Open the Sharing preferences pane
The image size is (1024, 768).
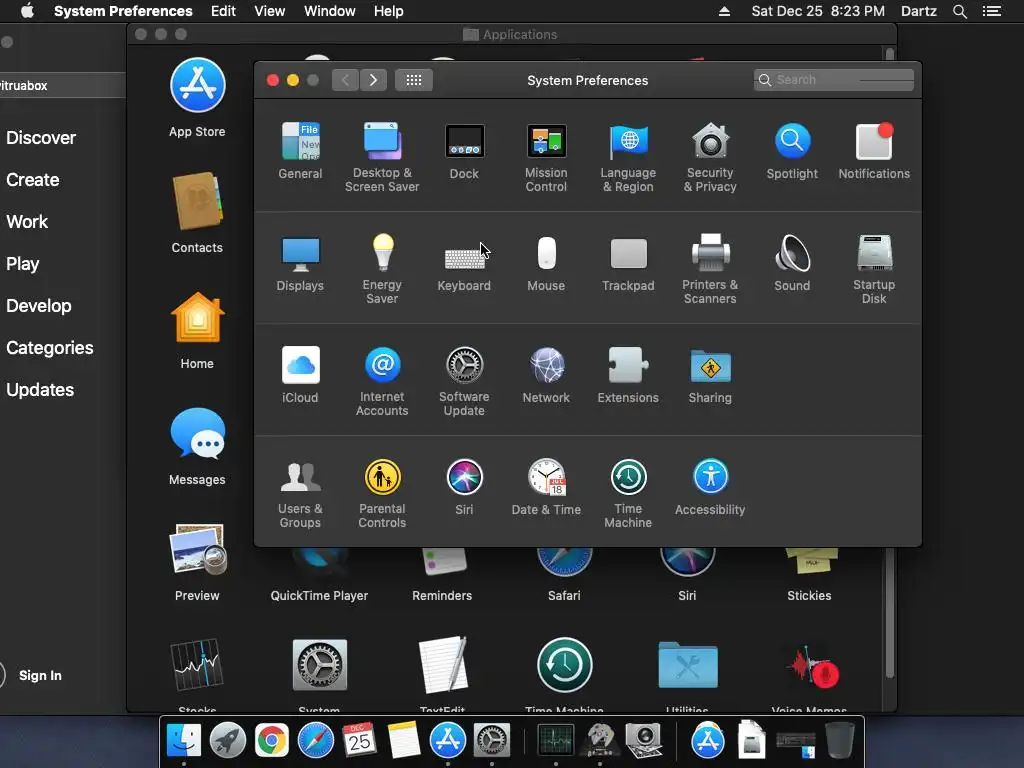click(710, 375)
